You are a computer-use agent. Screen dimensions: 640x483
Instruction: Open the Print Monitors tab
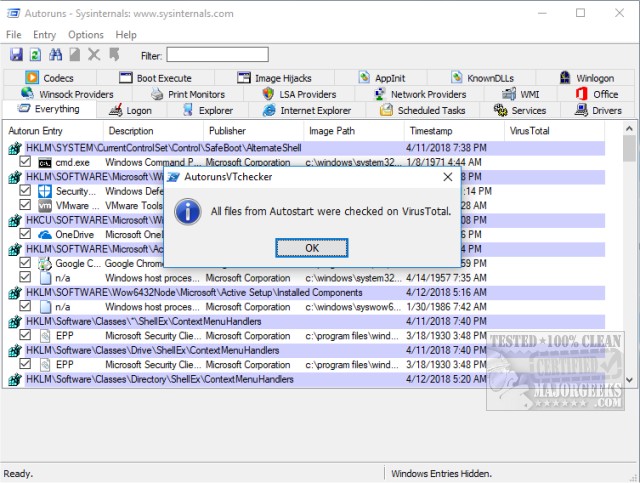(x=188, y=94)
